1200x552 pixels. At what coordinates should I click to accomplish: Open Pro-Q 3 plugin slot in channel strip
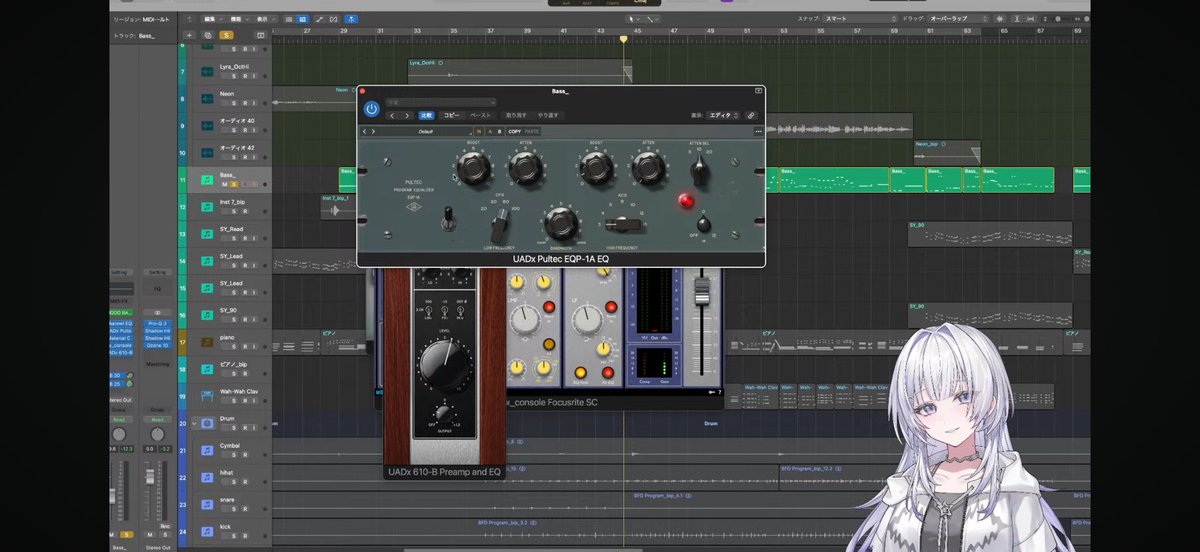point(157,325)
